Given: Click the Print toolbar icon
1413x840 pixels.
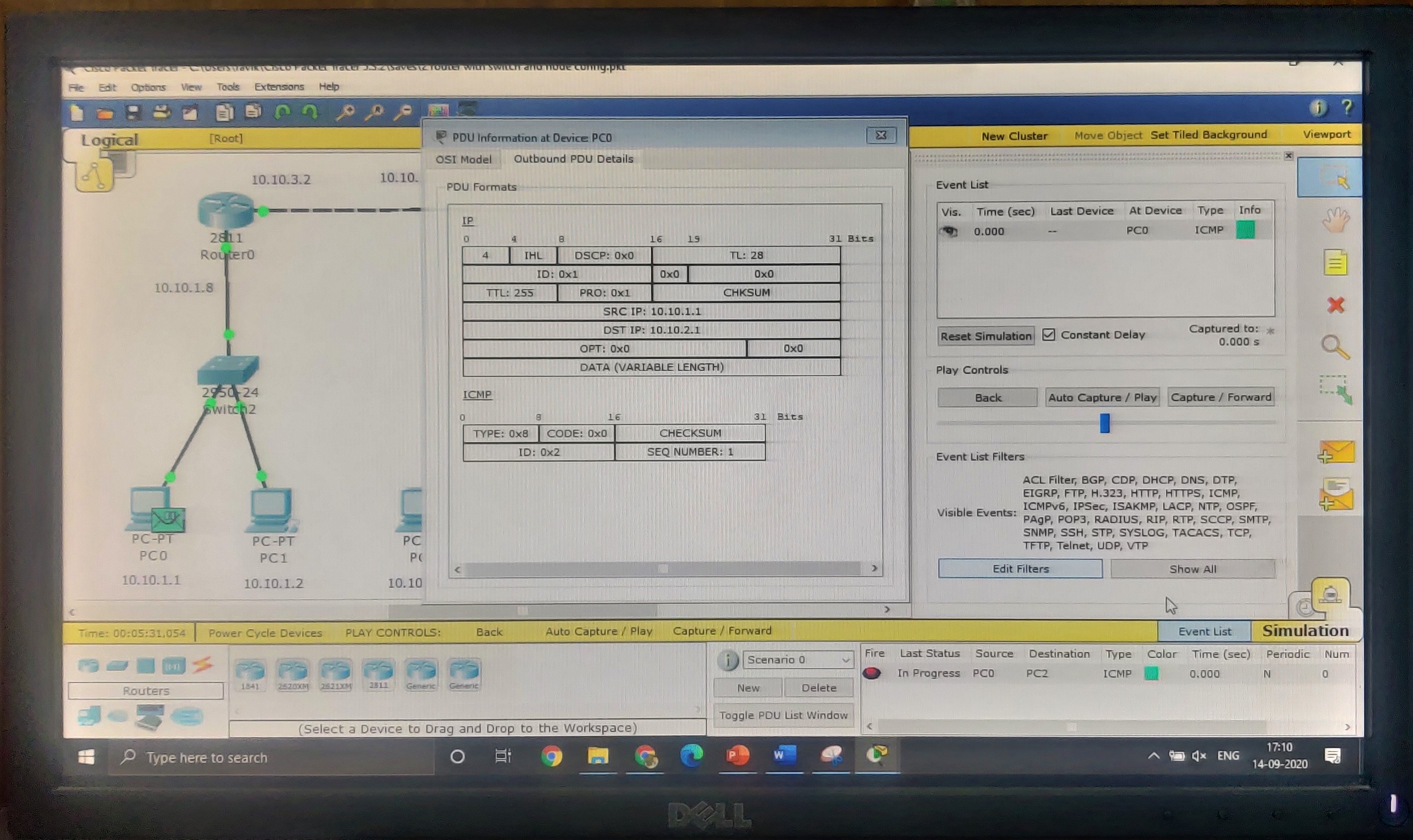Looking at the screenshot, I should (162, 112).
